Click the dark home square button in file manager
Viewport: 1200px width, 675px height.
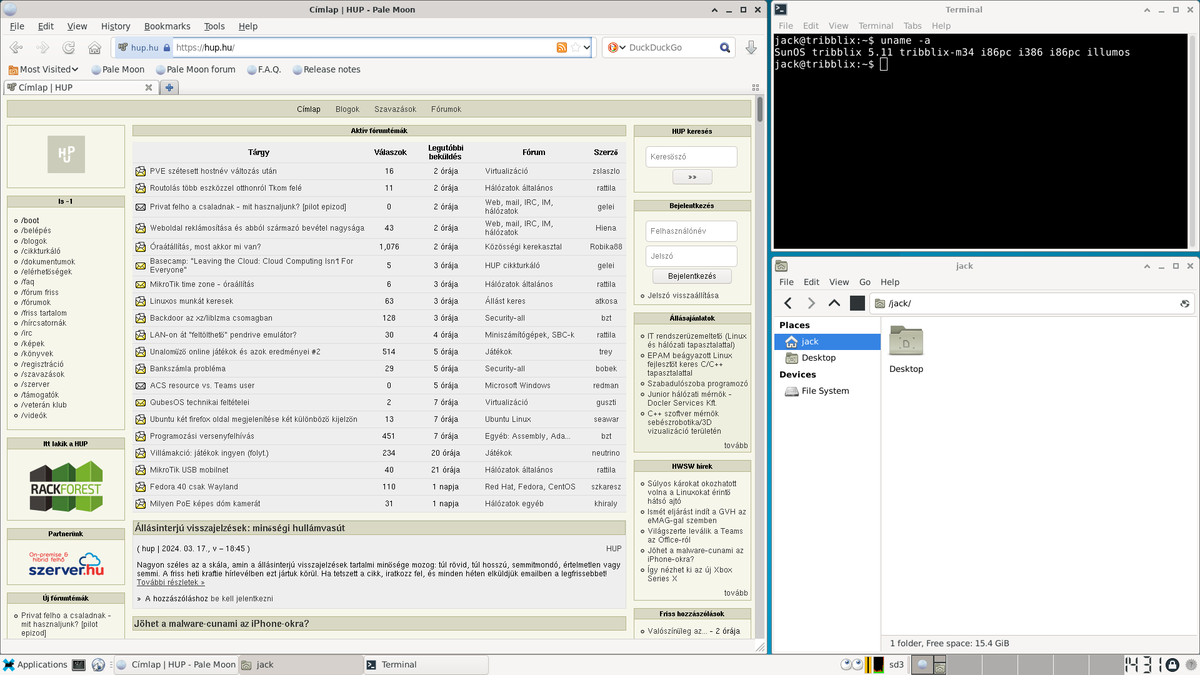pyautogui.click(x=857, y=303)
